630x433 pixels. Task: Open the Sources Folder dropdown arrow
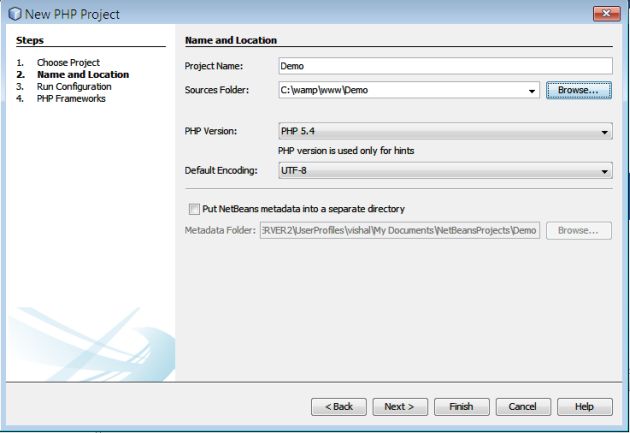point(532,91)
